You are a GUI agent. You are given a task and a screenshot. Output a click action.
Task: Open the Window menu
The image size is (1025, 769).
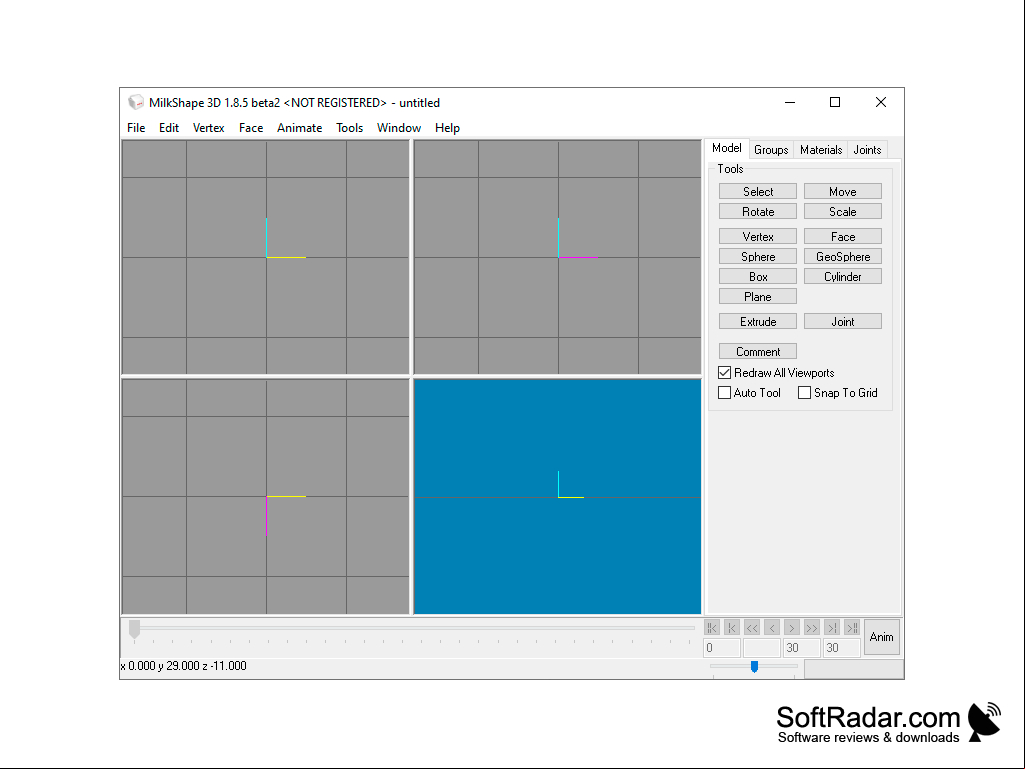click(399, 128)
